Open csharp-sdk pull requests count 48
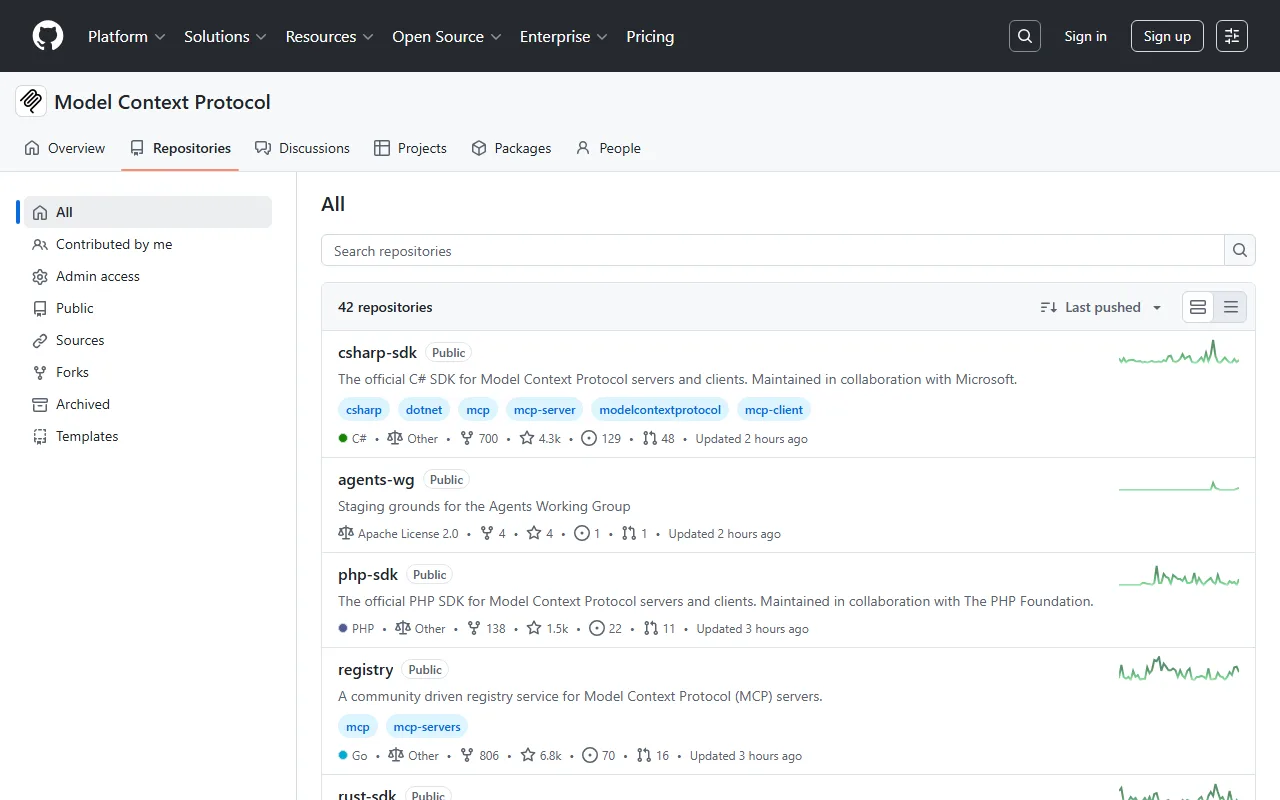The height and width of the screenshot is (800, 1280). (x=659, y=438)
